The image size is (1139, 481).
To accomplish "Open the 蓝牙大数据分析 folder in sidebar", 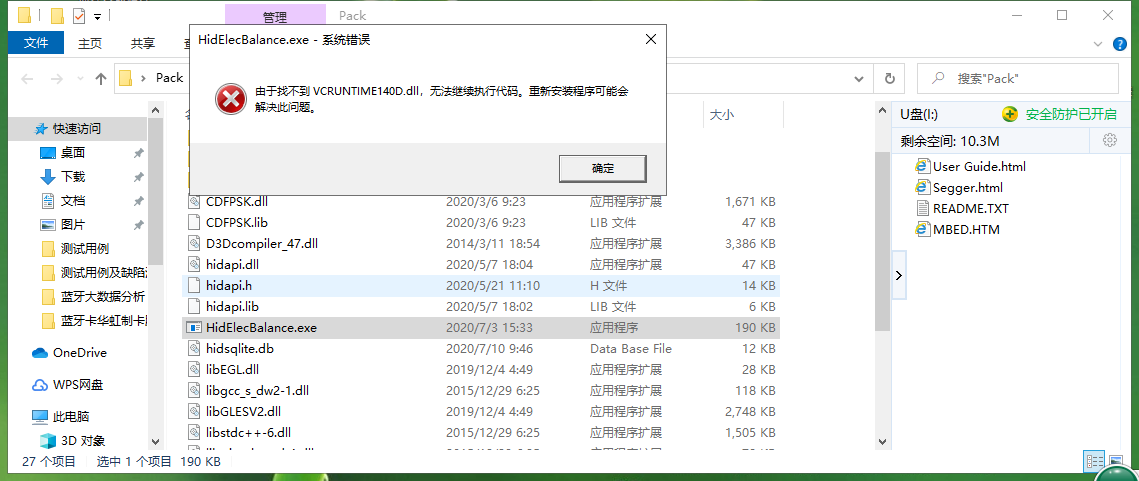I will [x=102, y=296].
